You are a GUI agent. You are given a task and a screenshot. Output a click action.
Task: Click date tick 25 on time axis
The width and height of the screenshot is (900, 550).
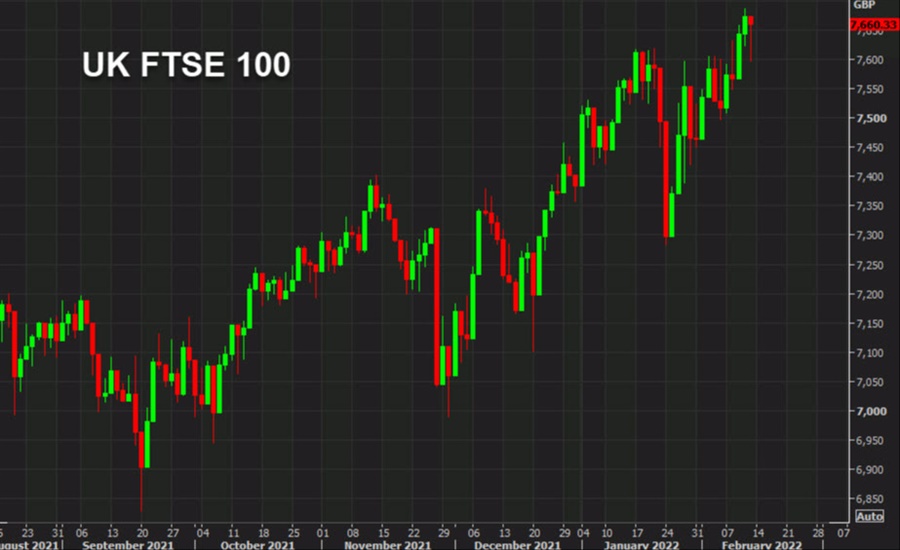293,533
